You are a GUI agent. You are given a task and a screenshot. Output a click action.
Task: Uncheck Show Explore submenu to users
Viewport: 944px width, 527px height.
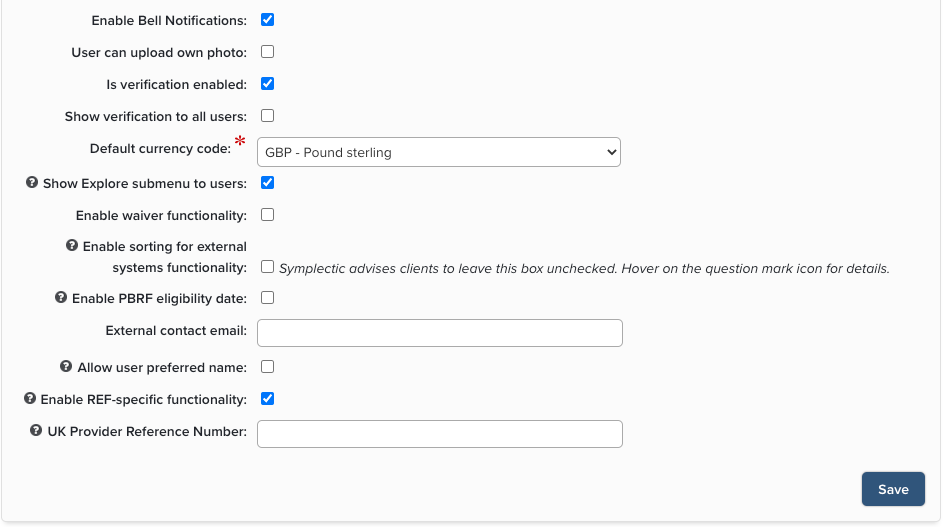(267, 183)
